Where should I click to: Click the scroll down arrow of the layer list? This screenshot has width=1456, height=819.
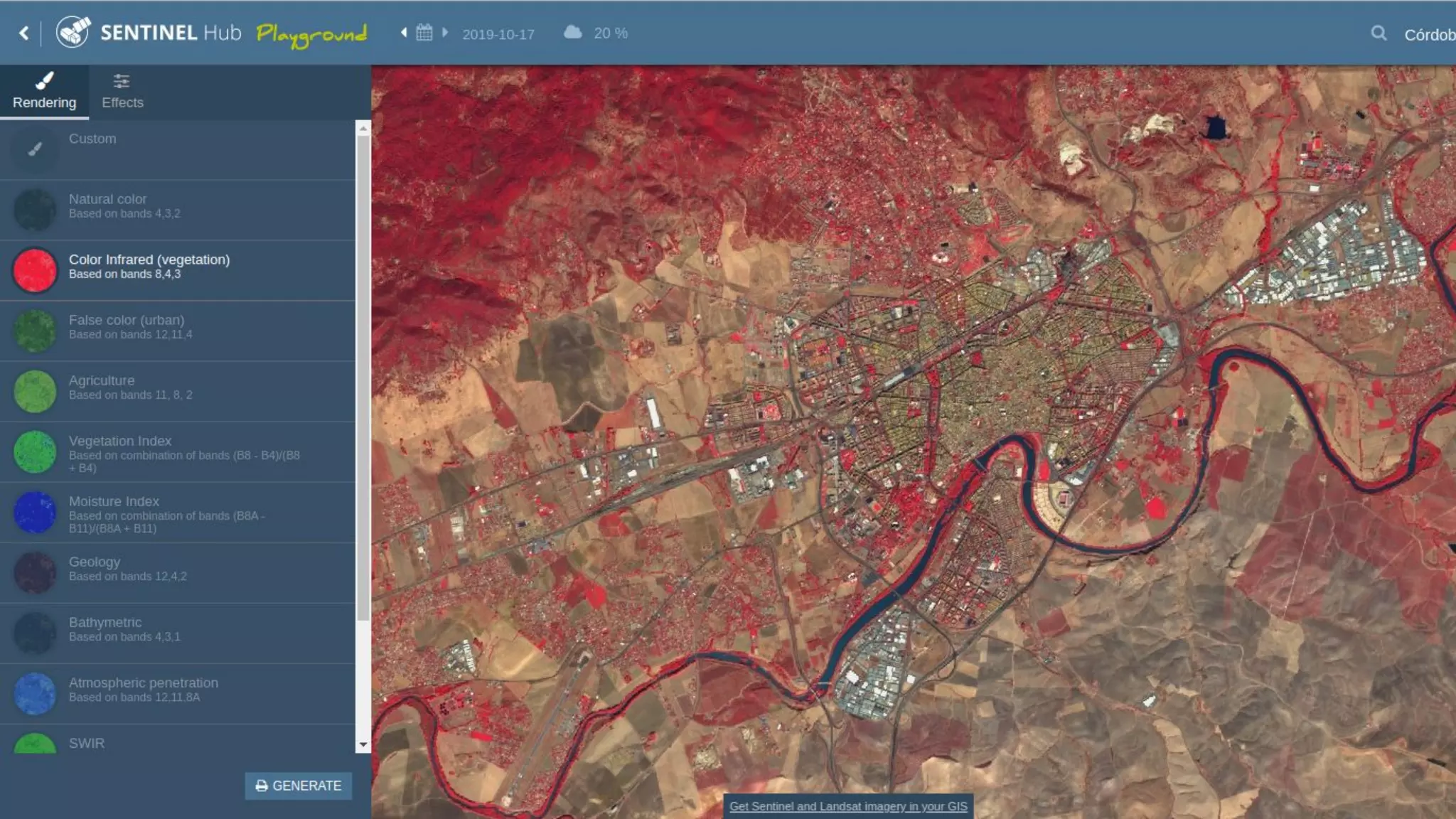[x=363, y=745]
